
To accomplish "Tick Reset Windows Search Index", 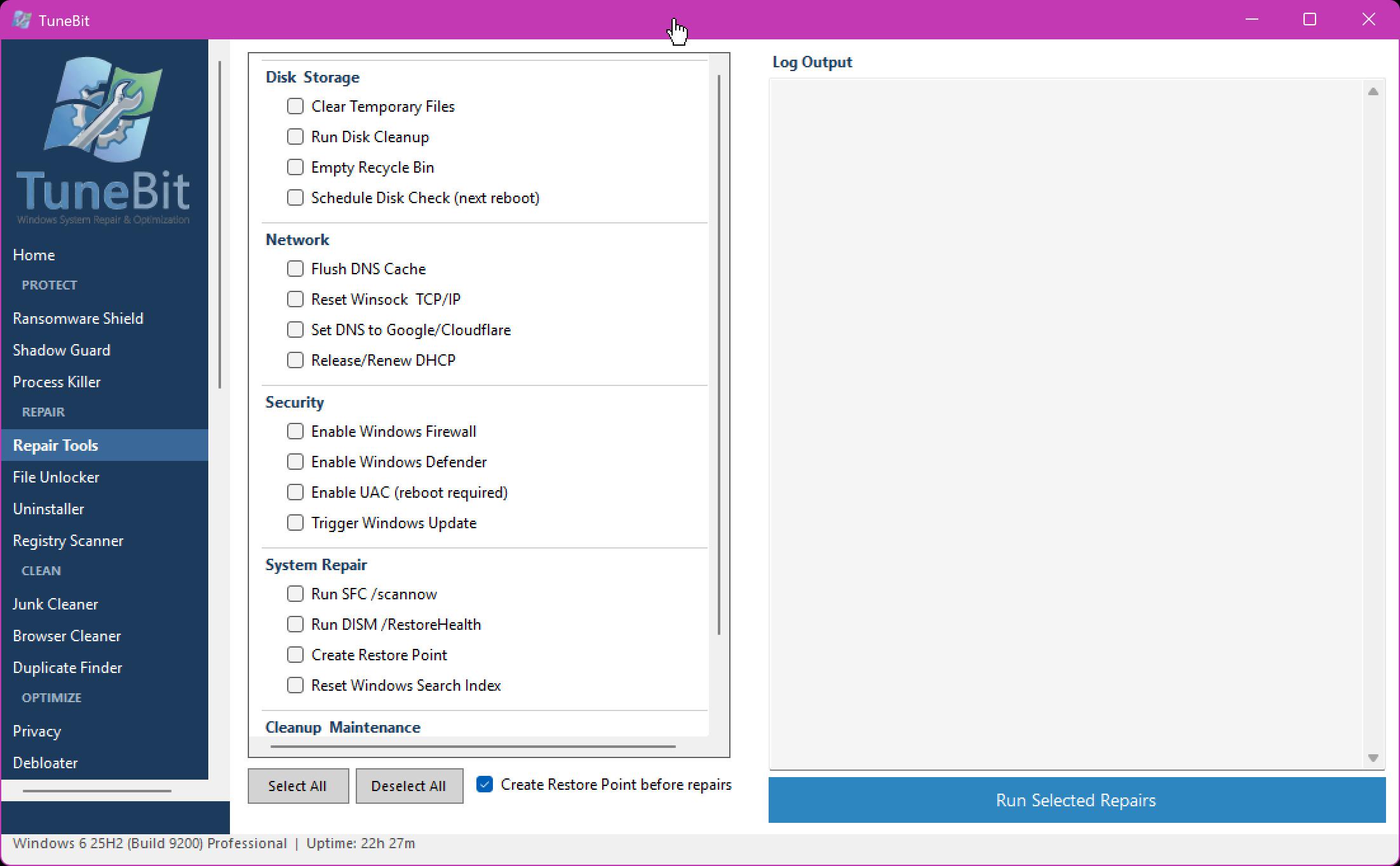I will 295,685.
